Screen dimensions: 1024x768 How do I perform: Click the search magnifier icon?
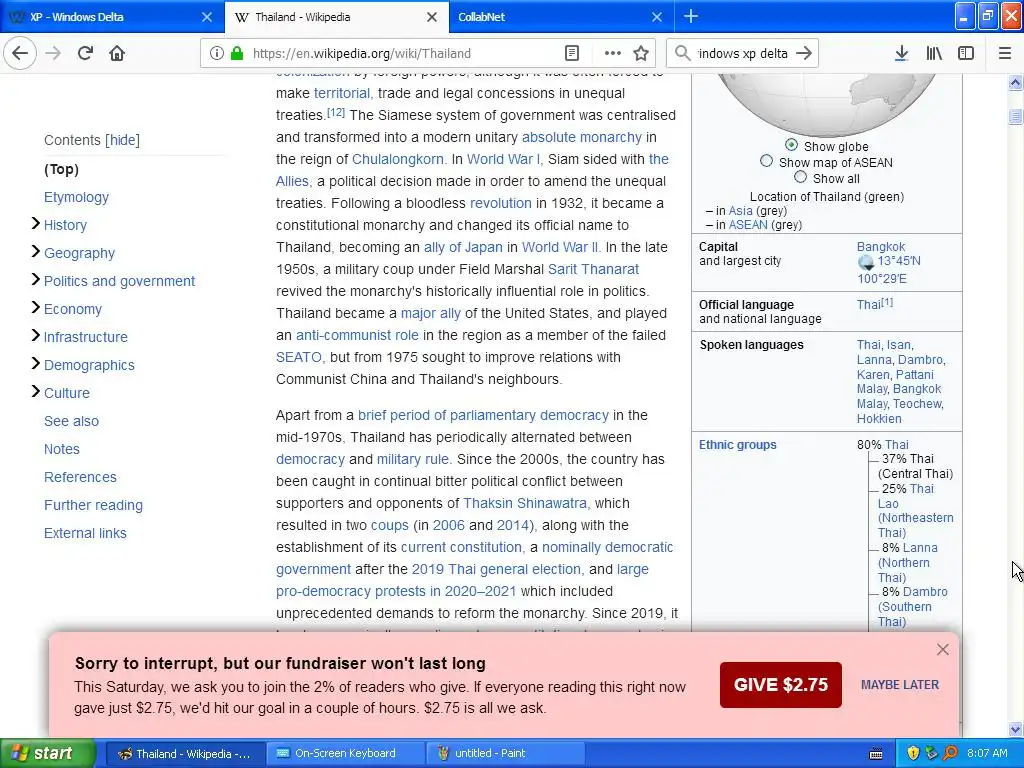tap(682, 54)
